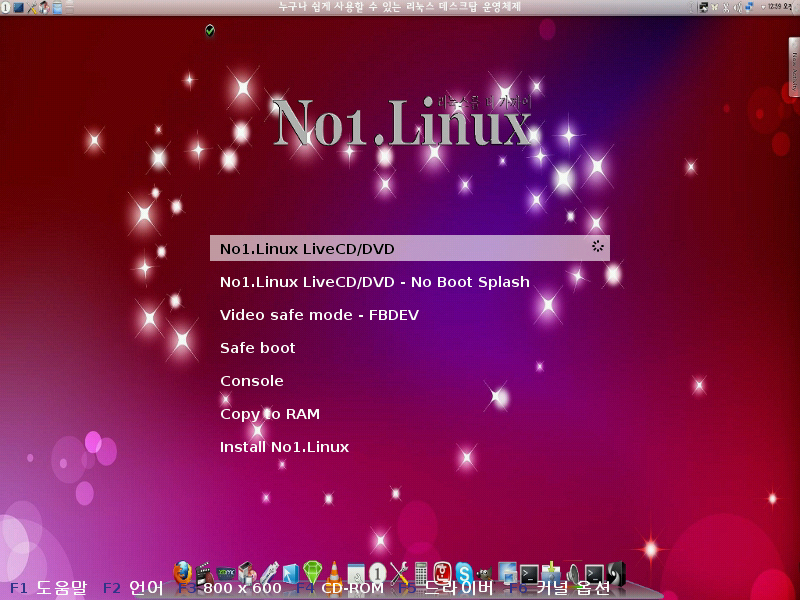Launch the calculator from the dock
800x600 pixels.
coord(420,572)
